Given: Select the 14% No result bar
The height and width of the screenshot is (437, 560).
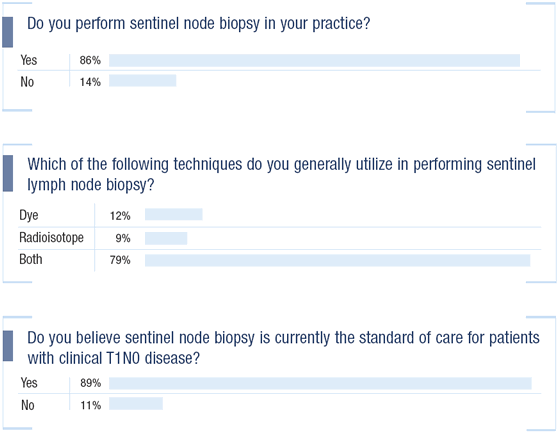Looking at the screenshot, I should point(142,81).
